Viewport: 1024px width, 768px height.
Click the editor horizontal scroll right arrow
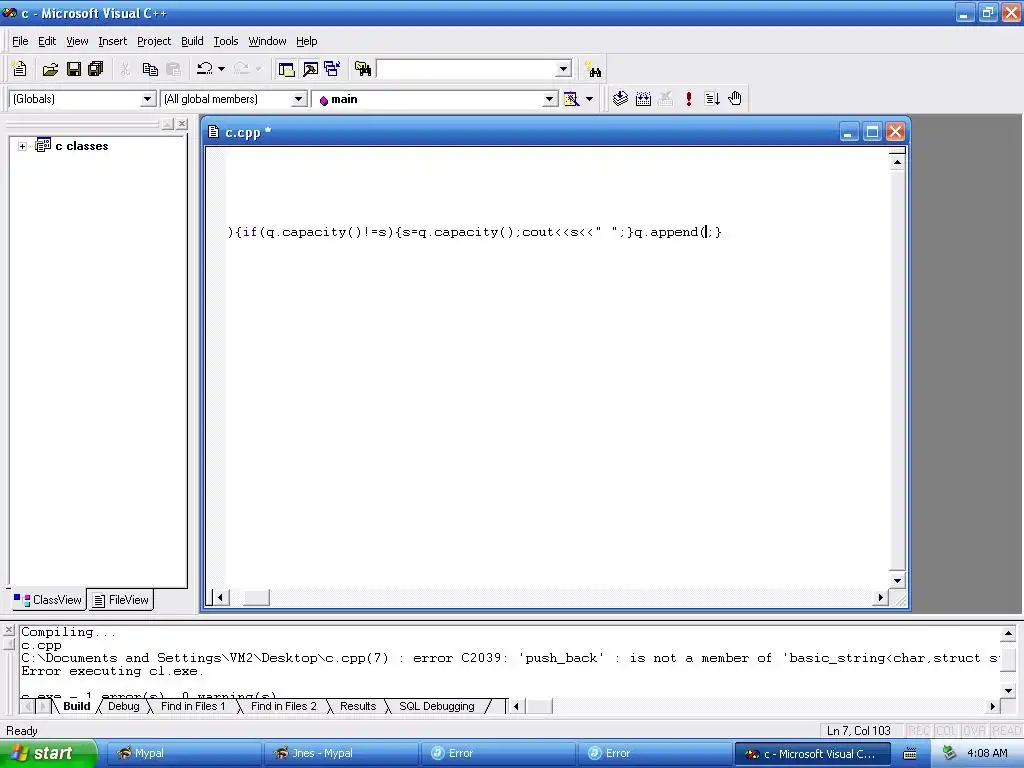pos(880,597)
